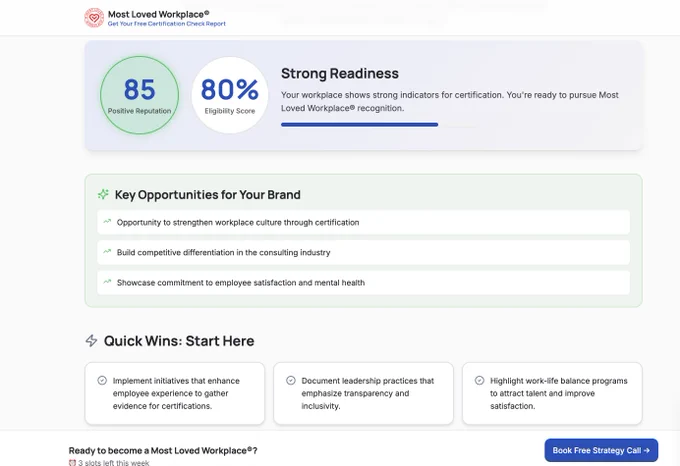Click the Key Opportunities for Your Brand heading
The image size is (680, 466).
207,195
